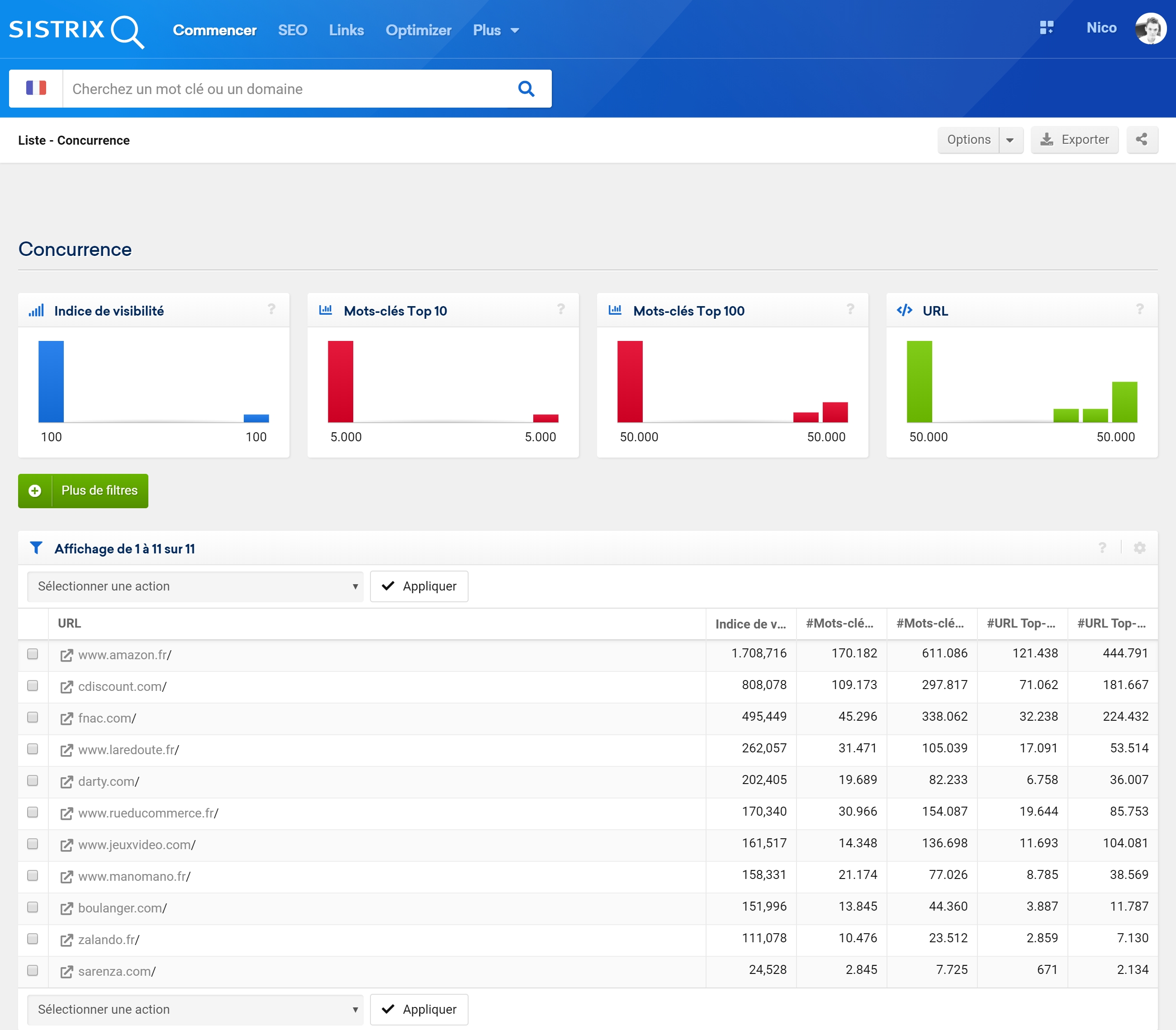Open external link icon for fnac.com

(x=66, y=718)
